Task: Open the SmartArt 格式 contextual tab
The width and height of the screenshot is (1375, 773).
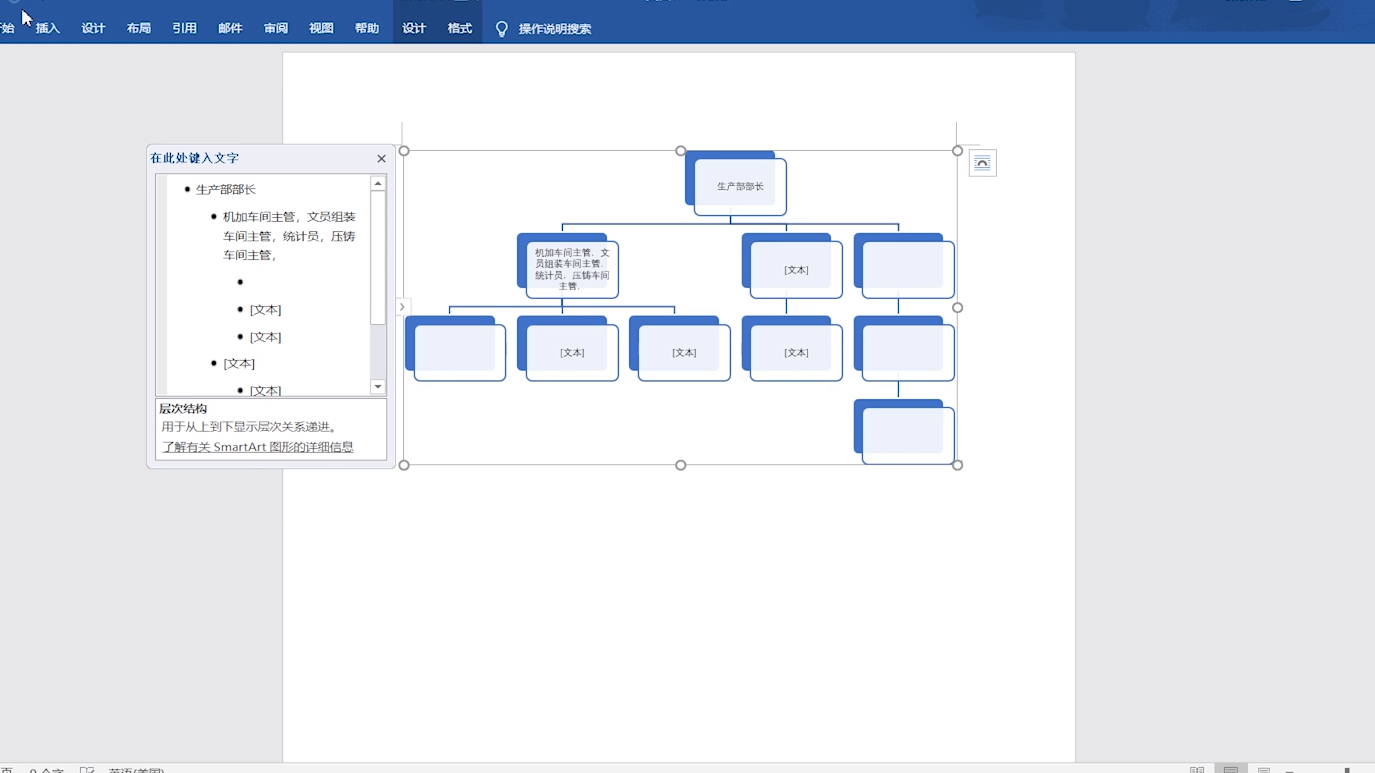Action: click(x=460, y=29)
